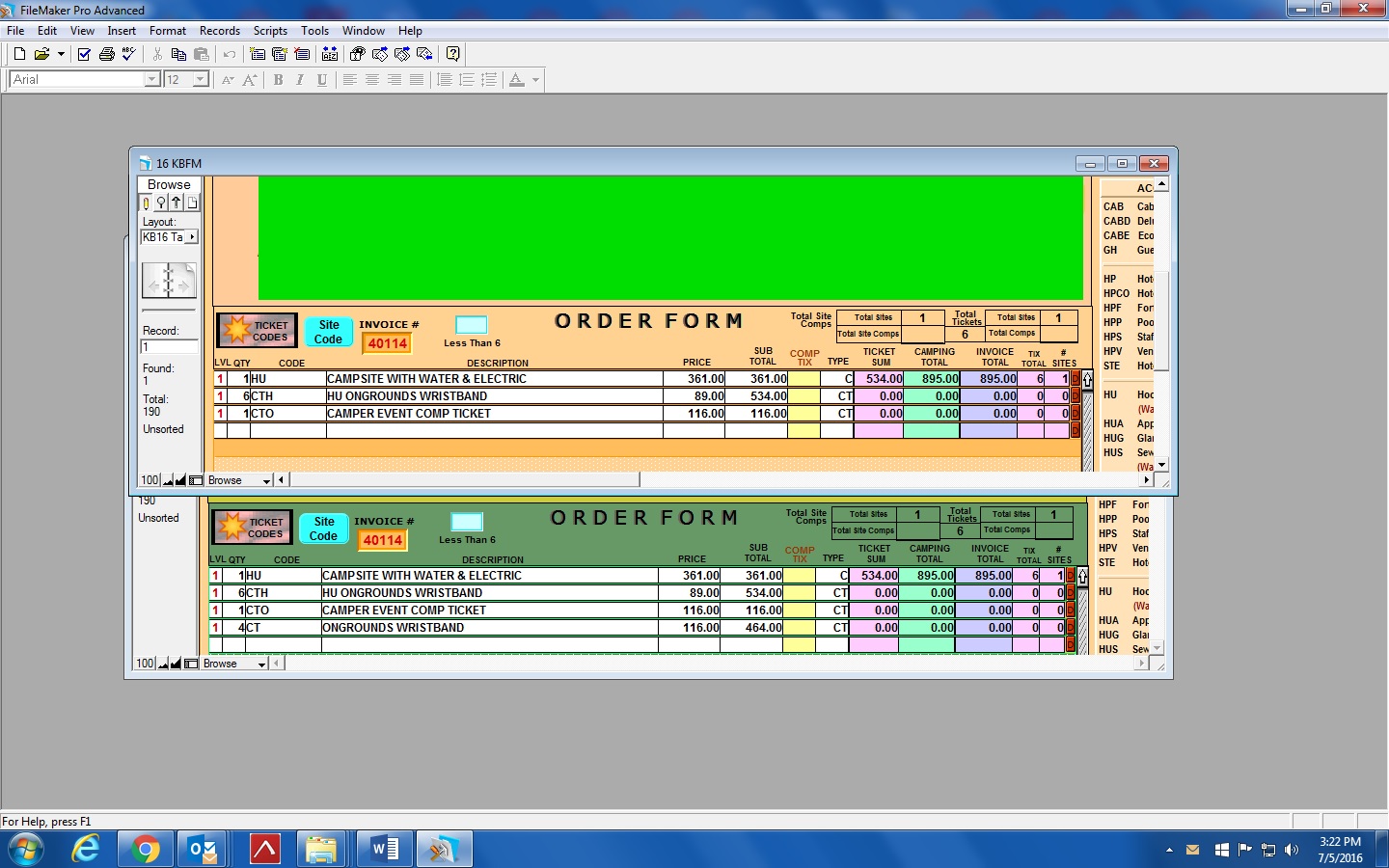Open the text color dropdown arrow
The height and width of the screenshot is (868, 1389).
pos(535,80)
